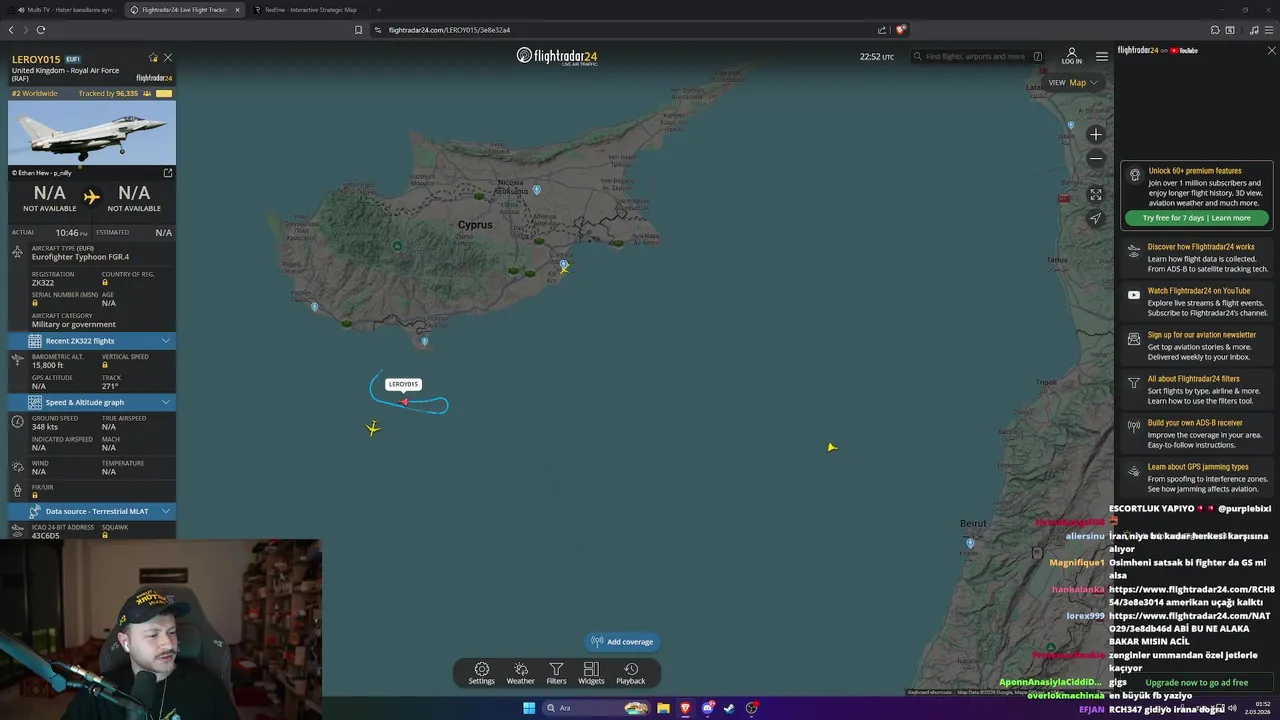Open Sign up for aviation newsletter link
The width and height of the screenshot is (1280, 720).
pyautogui.click(x=1197, y=346)
